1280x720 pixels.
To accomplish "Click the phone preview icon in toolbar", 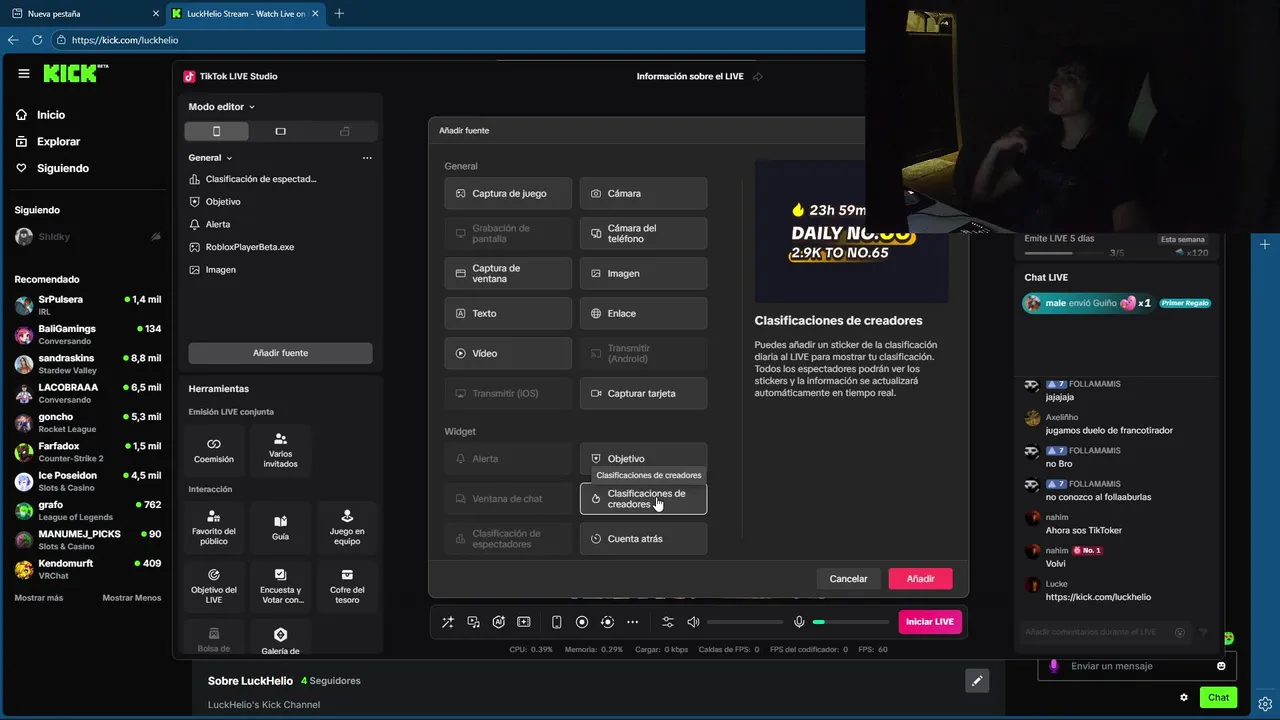I will tap(557, 622).
